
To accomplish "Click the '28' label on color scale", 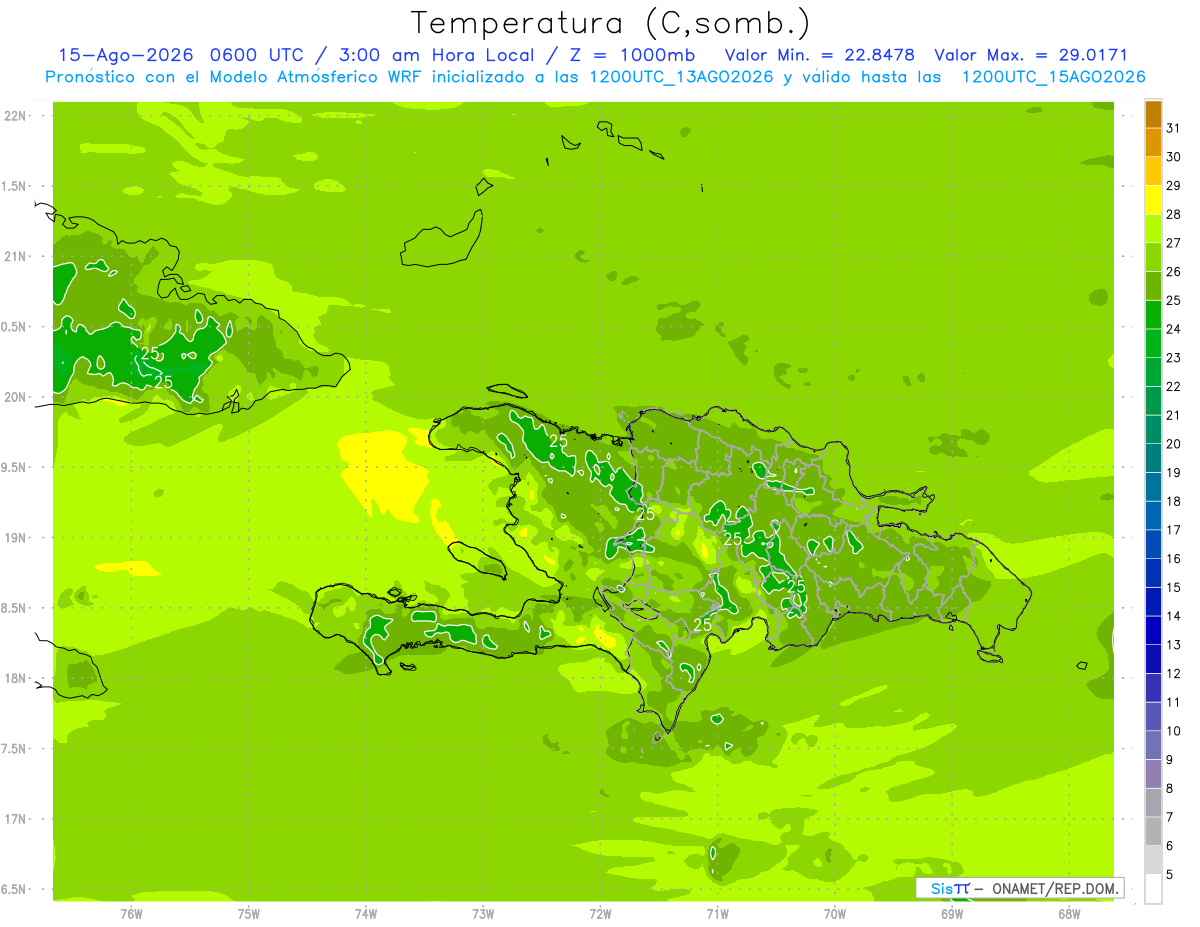I will pyautogui.click(x=1174, y=214).
